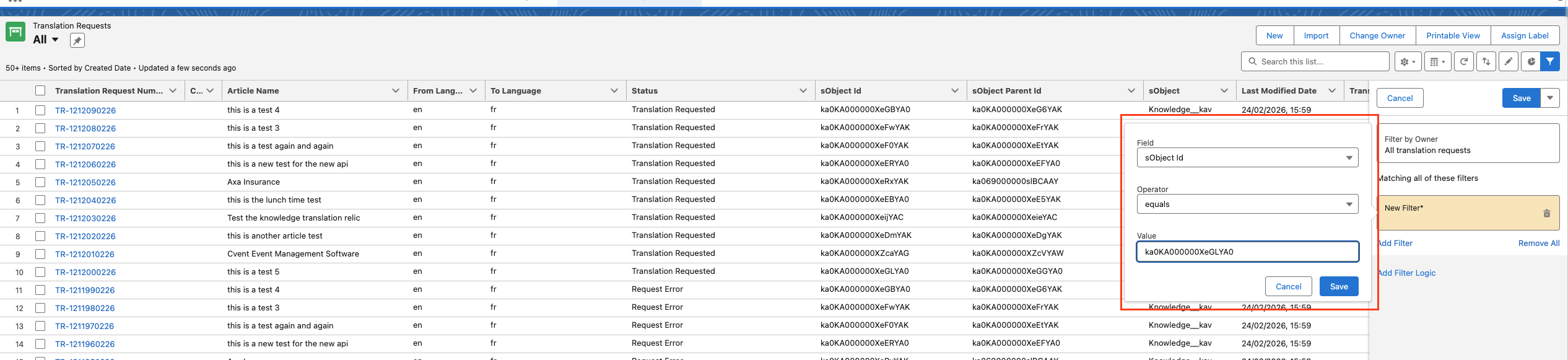
Task: Click the Add Filter Logic link
Action: (1406, 273)
